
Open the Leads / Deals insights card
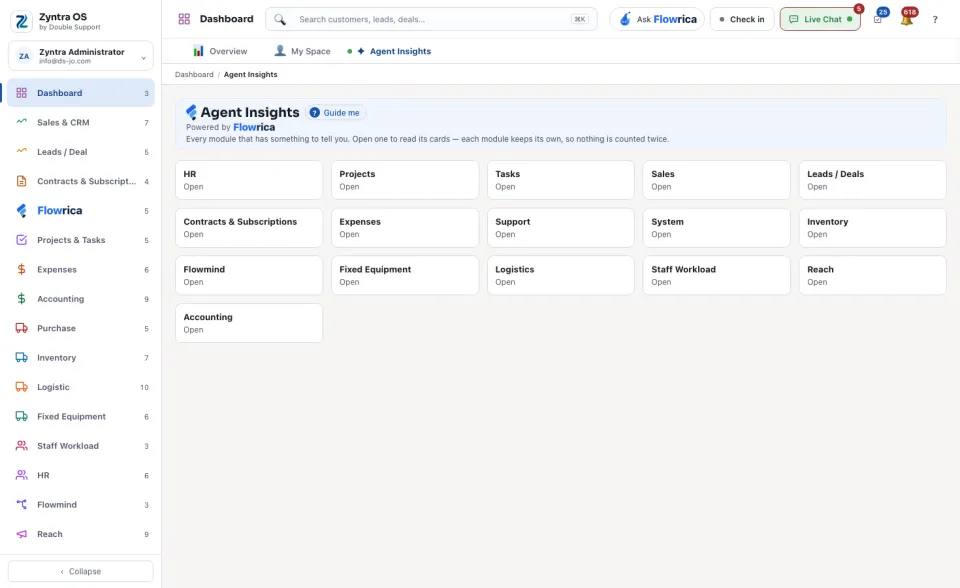click(x=872, y=180)
